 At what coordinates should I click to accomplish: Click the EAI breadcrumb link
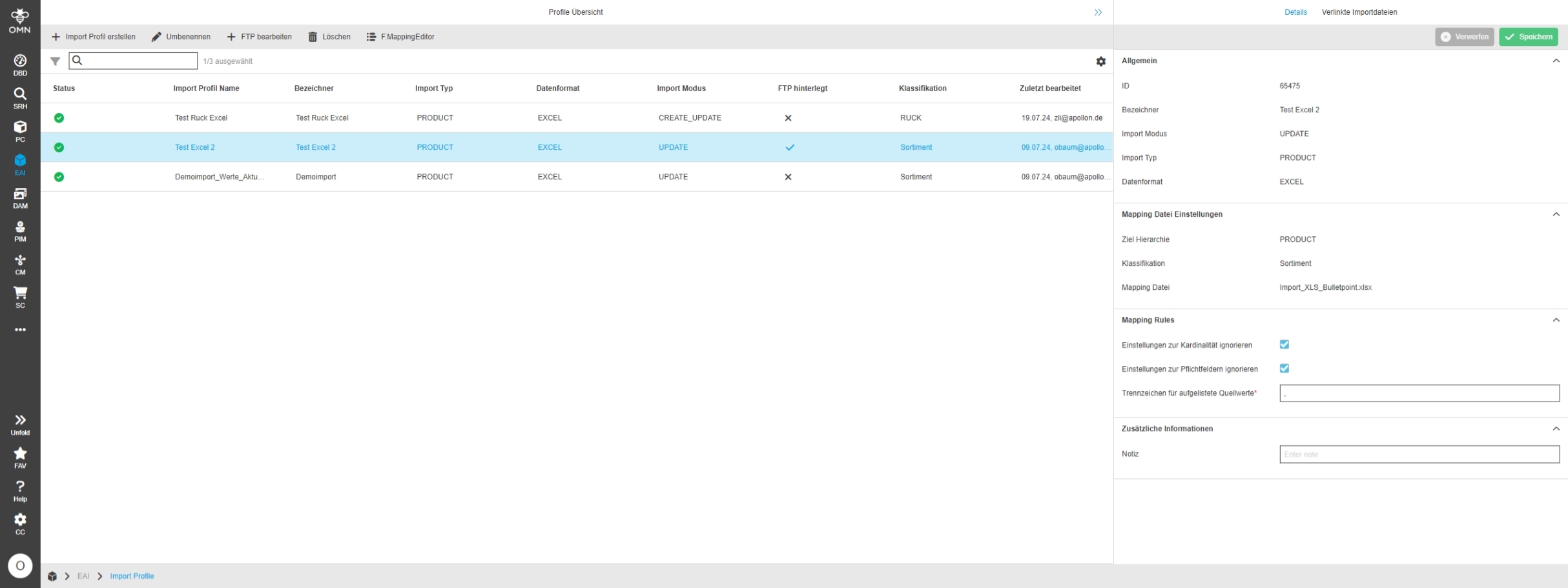point(83,576)
